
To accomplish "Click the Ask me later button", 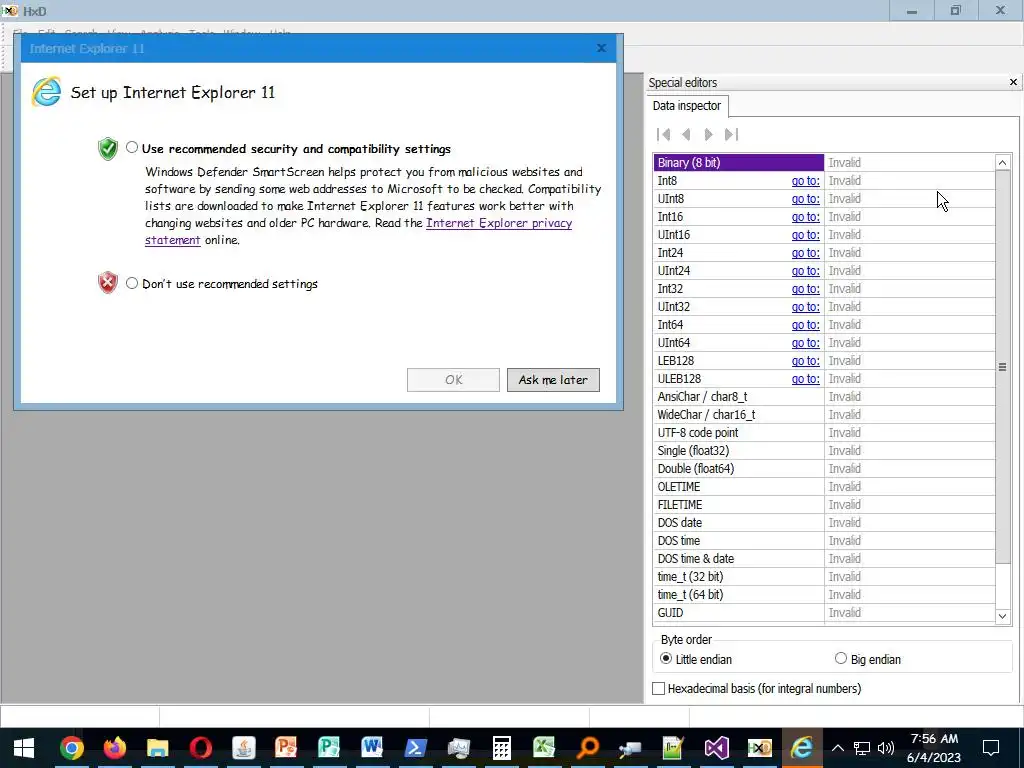I will pos(553,380).
